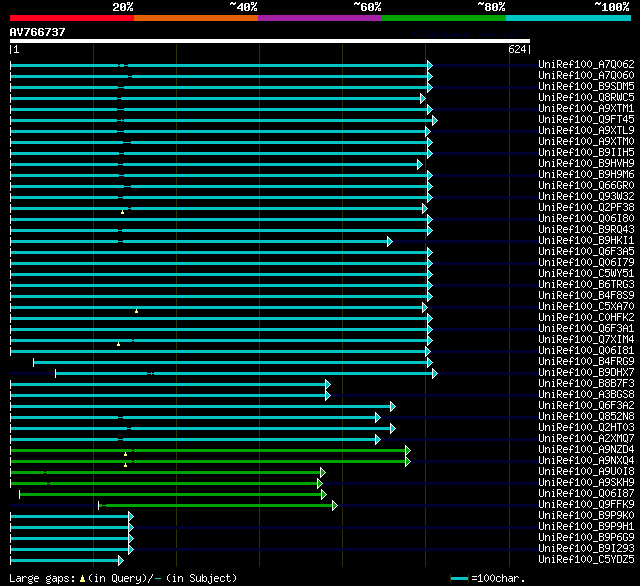Select the UniRef100_B9IIH5 label
640x586 pixels.
[x=586, y=153]
